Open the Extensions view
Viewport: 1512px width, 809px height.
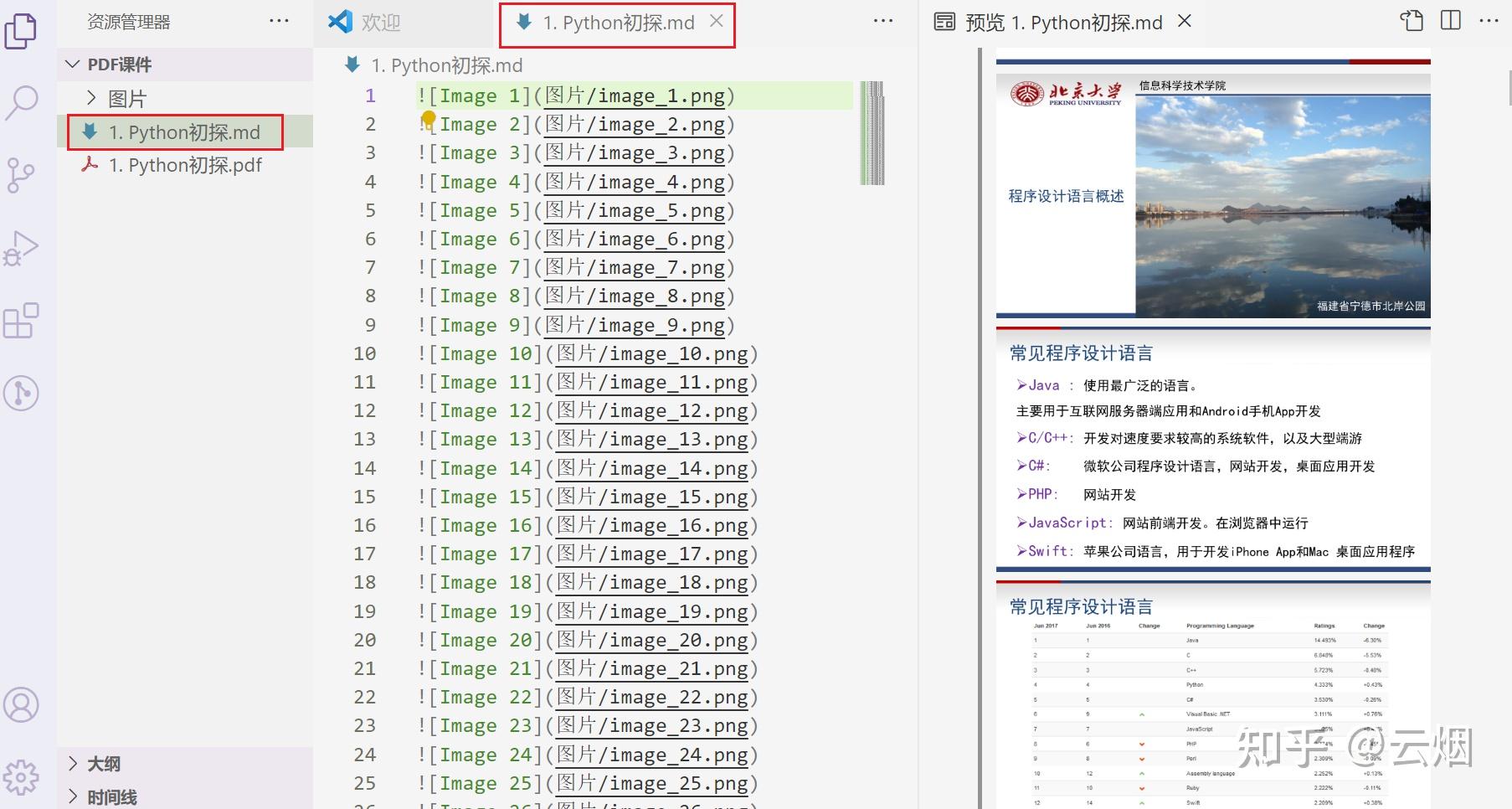(23, 320)
